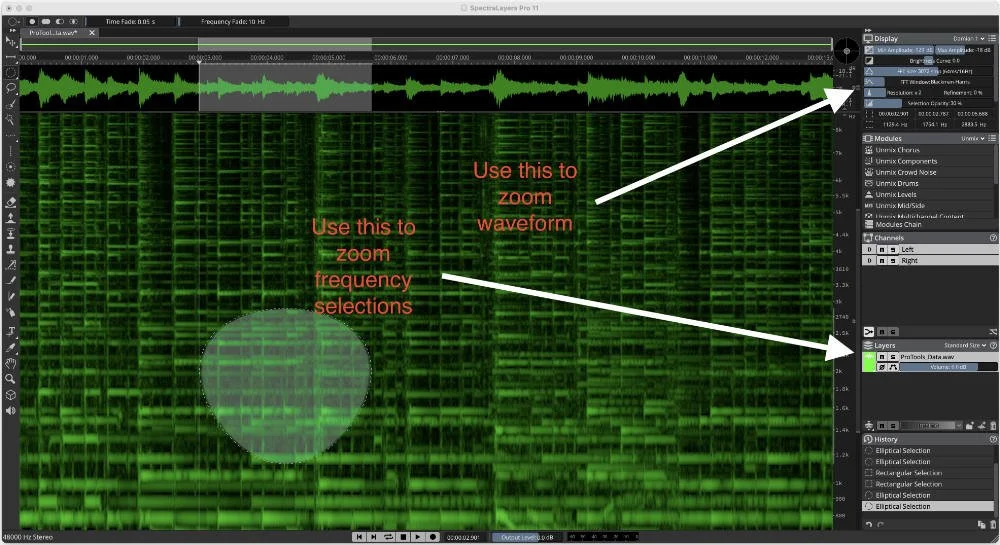Select the Text tool
This screenshot has height=545, width=1000.
pyautogui.click(x=11, y=331)
